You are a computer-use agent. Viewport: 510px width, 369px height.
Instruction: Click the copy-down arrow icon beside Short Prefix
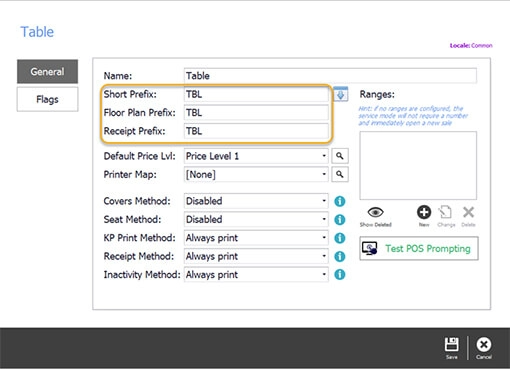340,94
